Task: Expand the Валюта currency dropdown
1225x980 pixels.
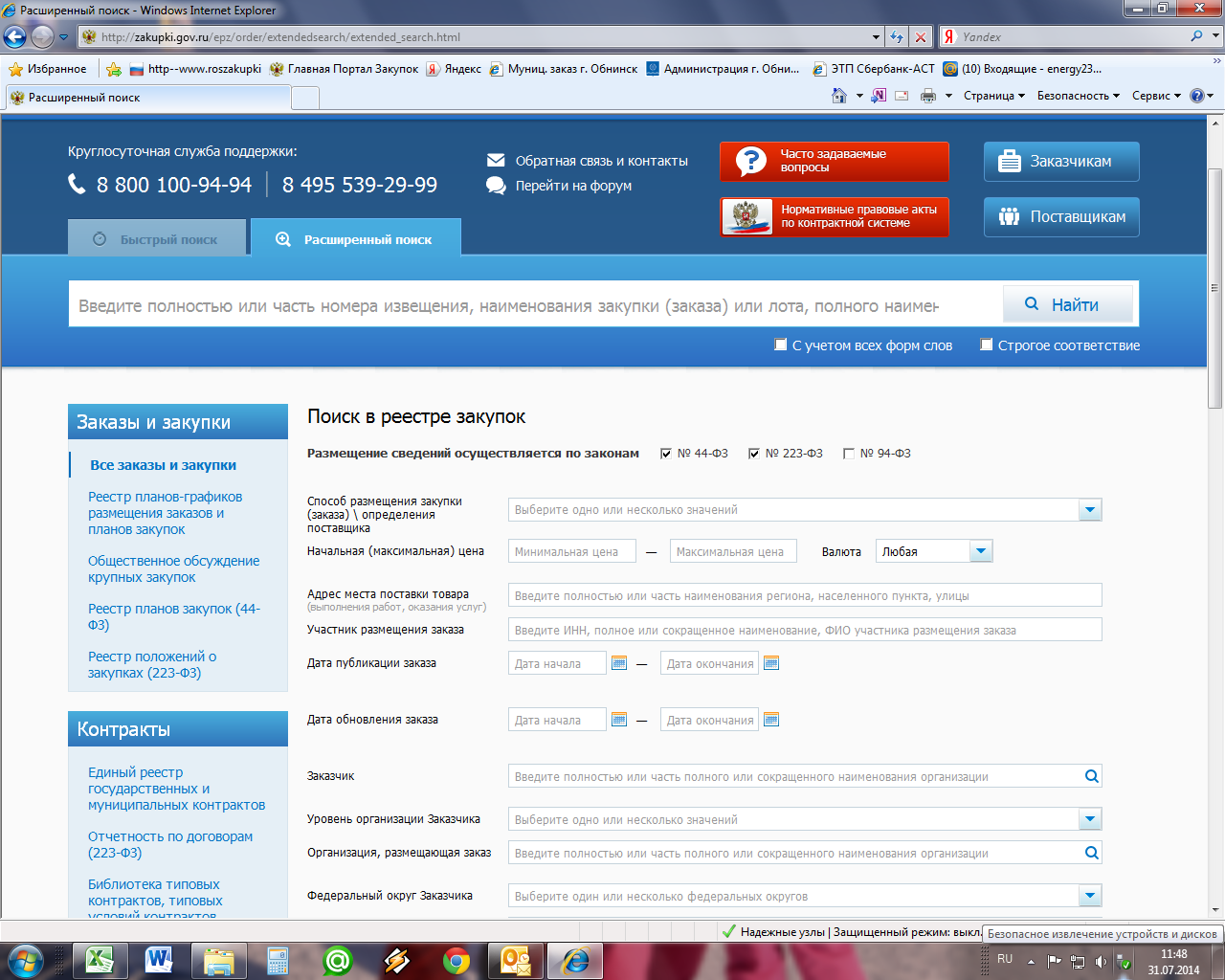Action: [980, 551]
